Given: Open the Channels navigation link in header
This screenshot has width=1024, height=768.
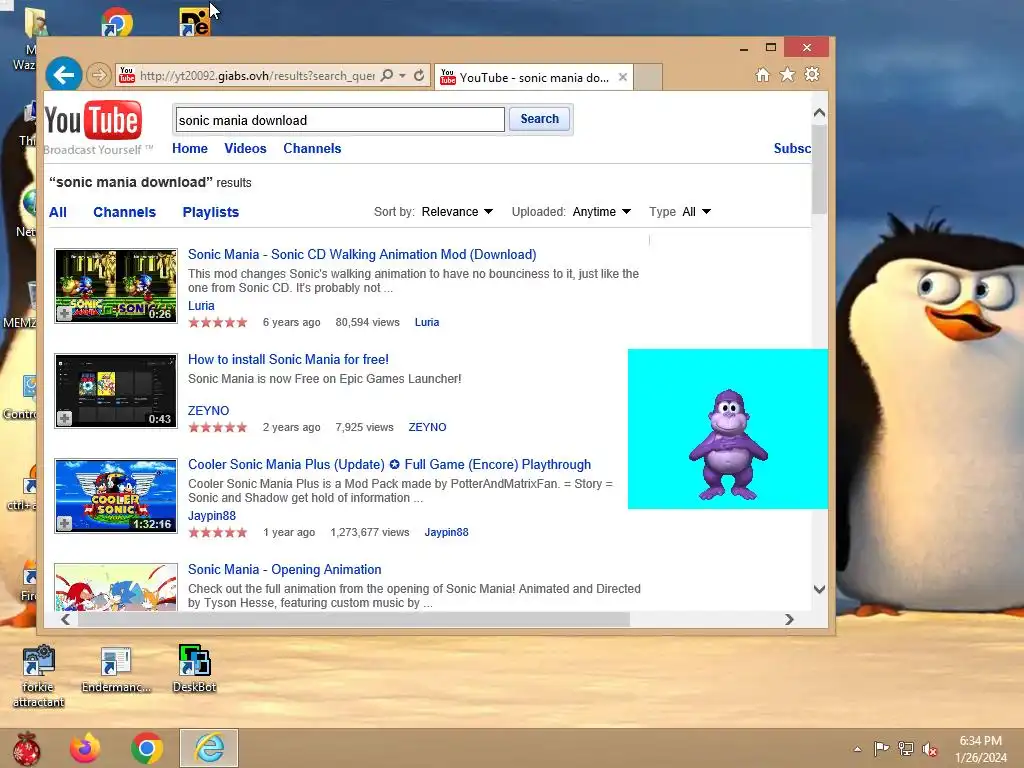Looking at the screenshot, I should pyautogui.click(x=312, y=148).
